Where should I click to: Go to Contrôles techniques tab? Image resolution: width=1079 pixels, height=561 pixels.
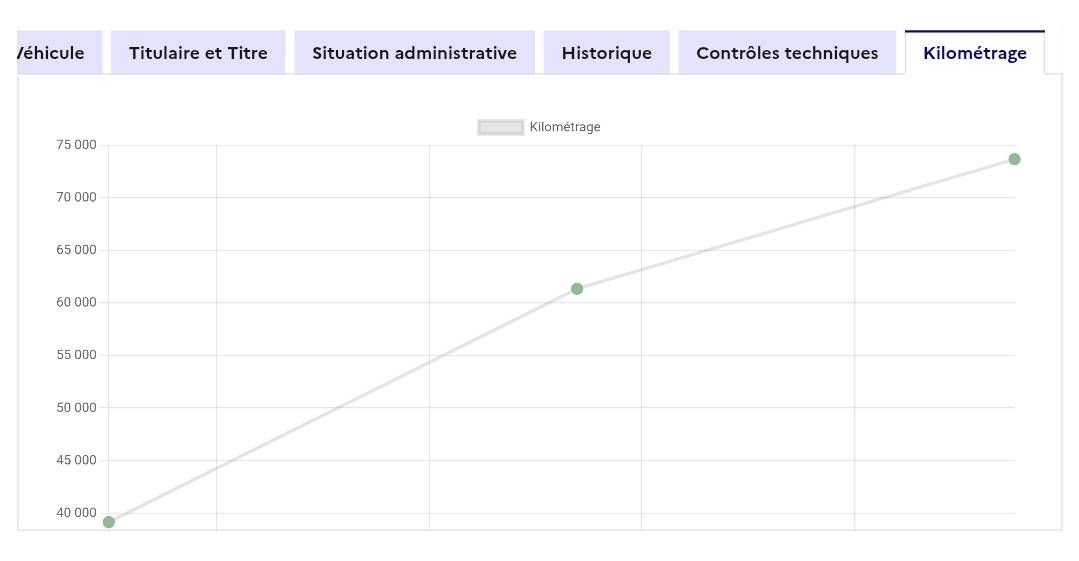pos(787,53)
